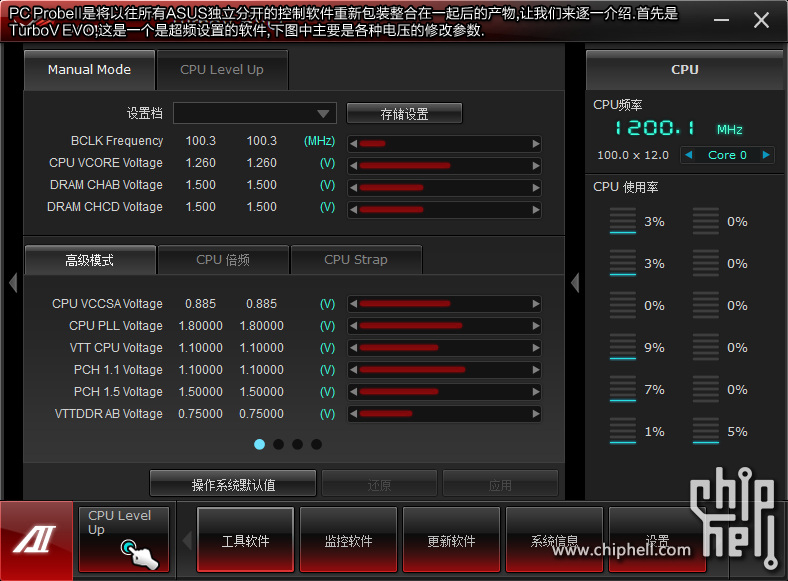This screenshot has height=581, width=788.
Task: Increase PCH 1.5 Voltage with right arrow
Action: coord(536,392)
